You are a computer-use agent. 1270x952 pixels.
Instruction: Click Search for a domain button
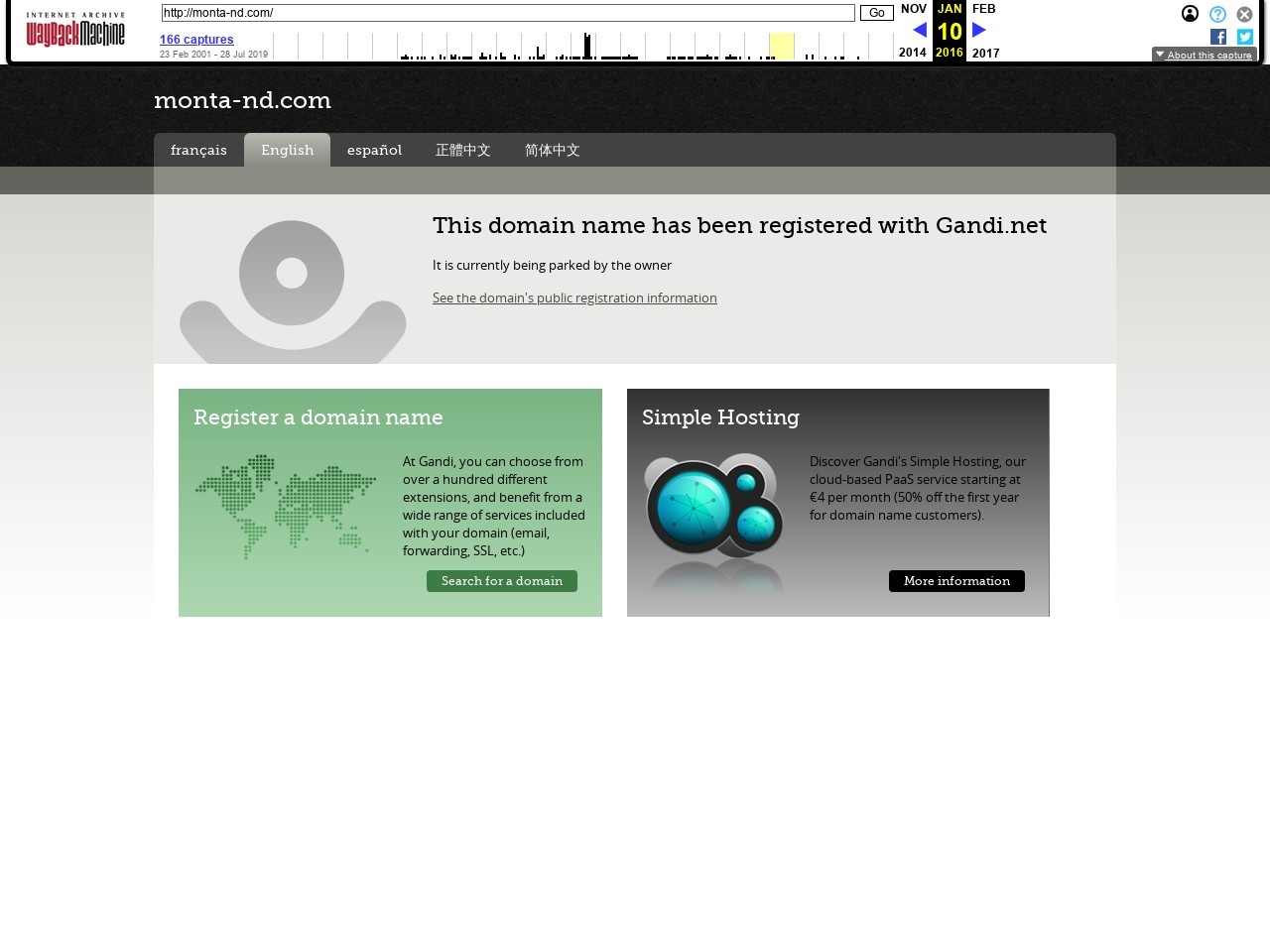point(502,581)
